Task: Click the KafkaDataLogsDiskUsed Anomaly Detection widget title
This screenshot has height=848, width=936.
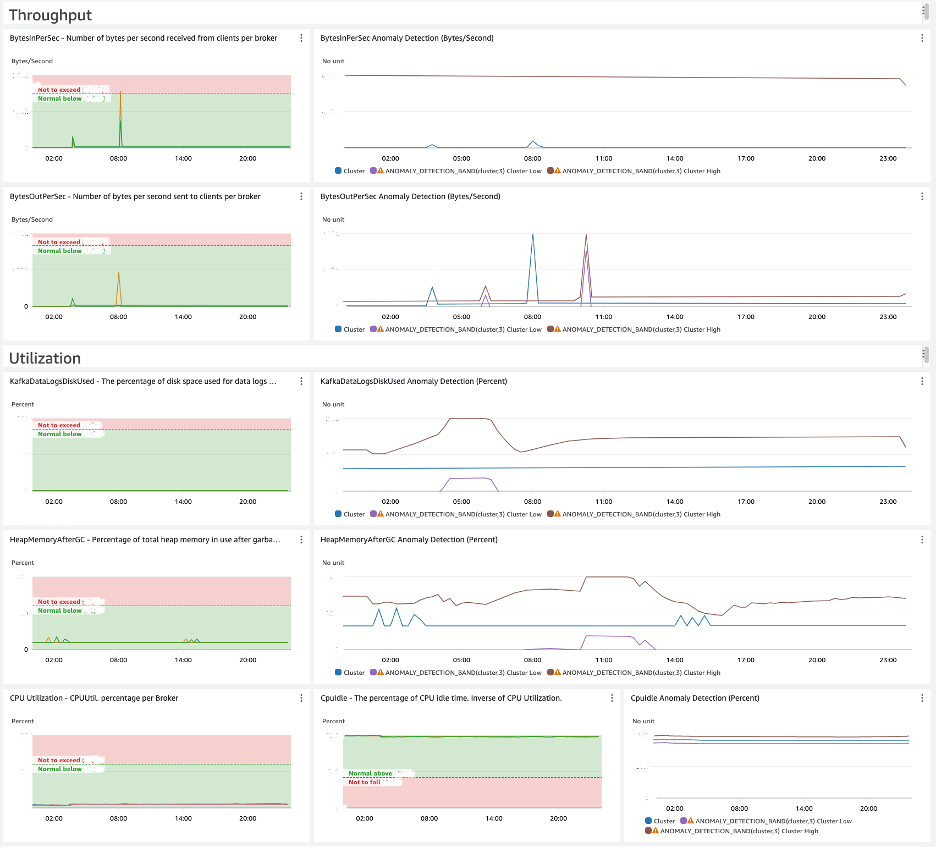Action: click(414, 381)
